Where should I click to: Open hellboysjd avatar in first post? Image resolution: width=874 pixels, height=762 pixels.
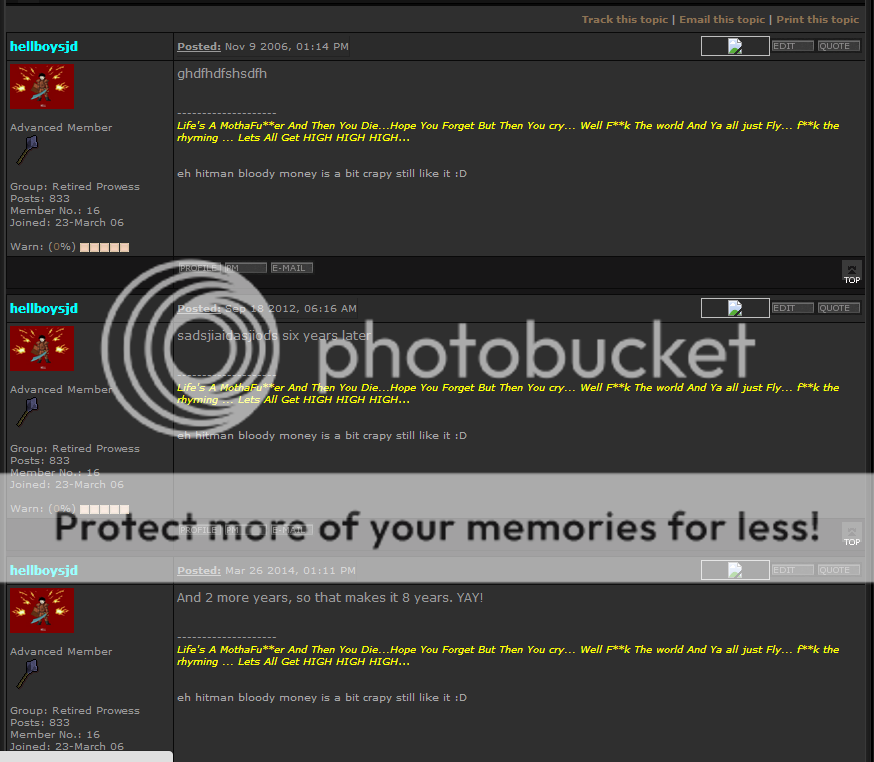tap(42, 86)
